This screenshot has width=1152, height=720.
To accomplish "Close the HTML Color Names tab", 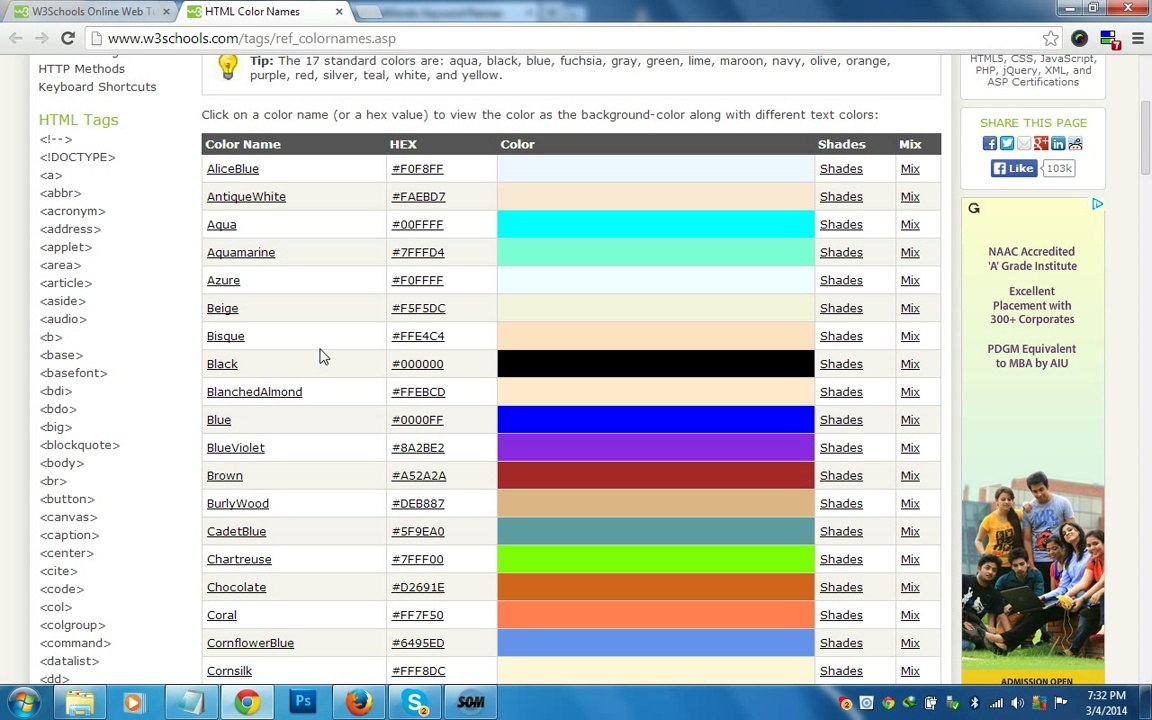I will pos(339,12).
